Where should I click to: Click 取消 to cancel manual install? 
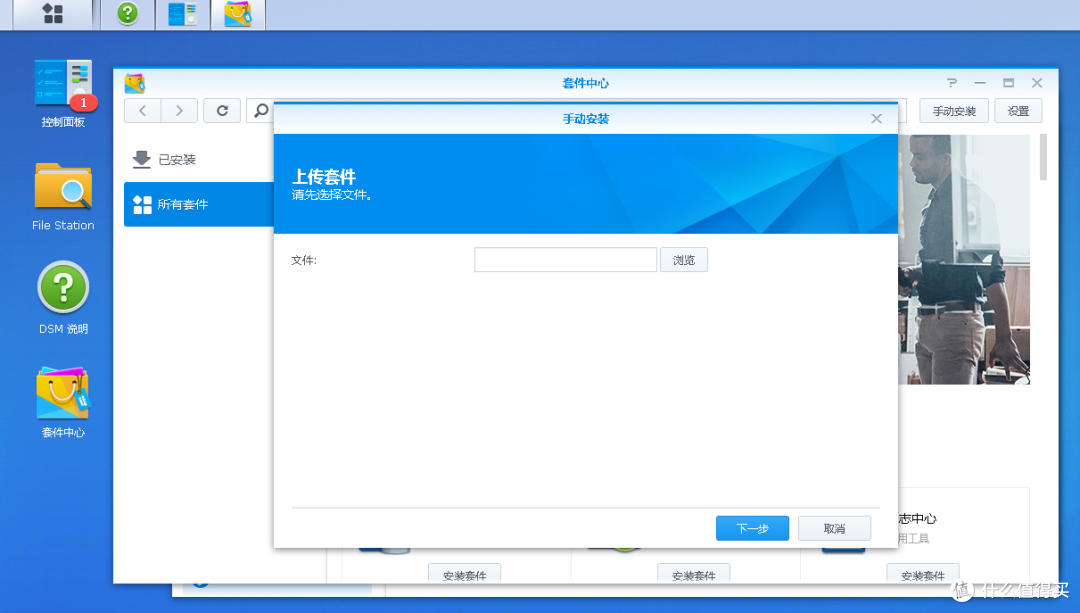[x=834, y=528]
